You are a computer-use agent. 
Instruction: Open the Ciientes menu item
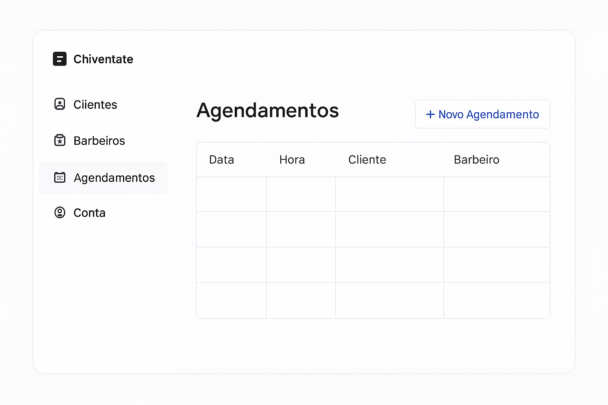(x=95, y=104)
